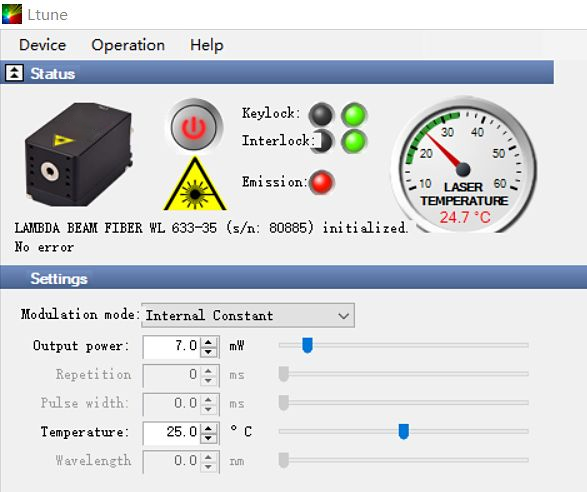Click the laser device thumbnail image
The height and width of the screenshot is (492, 587).
[79, 154]
